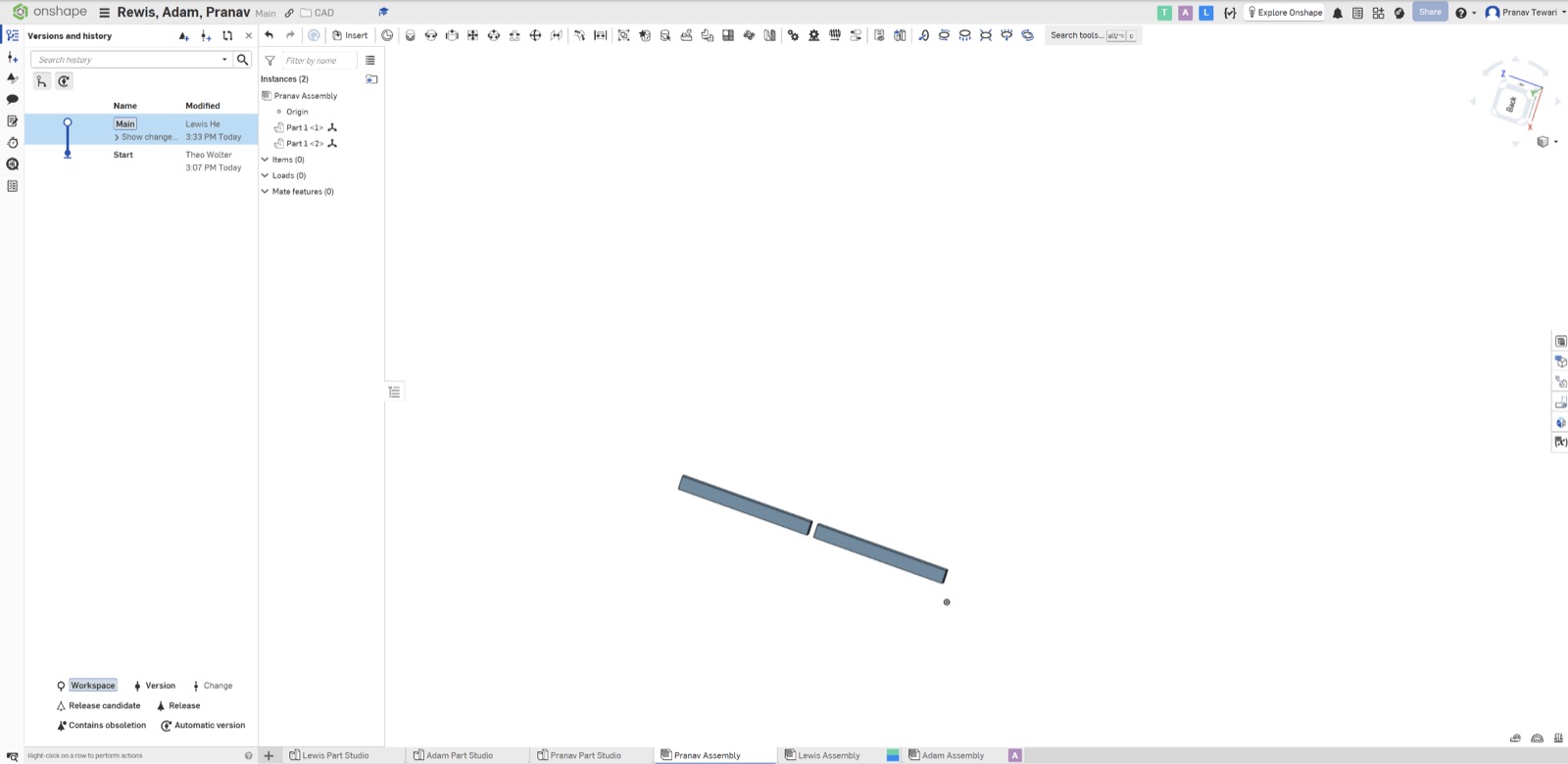Collapse the Items (0) section
Image resolution: width=1568 pixels, height=764 pixels.
[265, 160]
